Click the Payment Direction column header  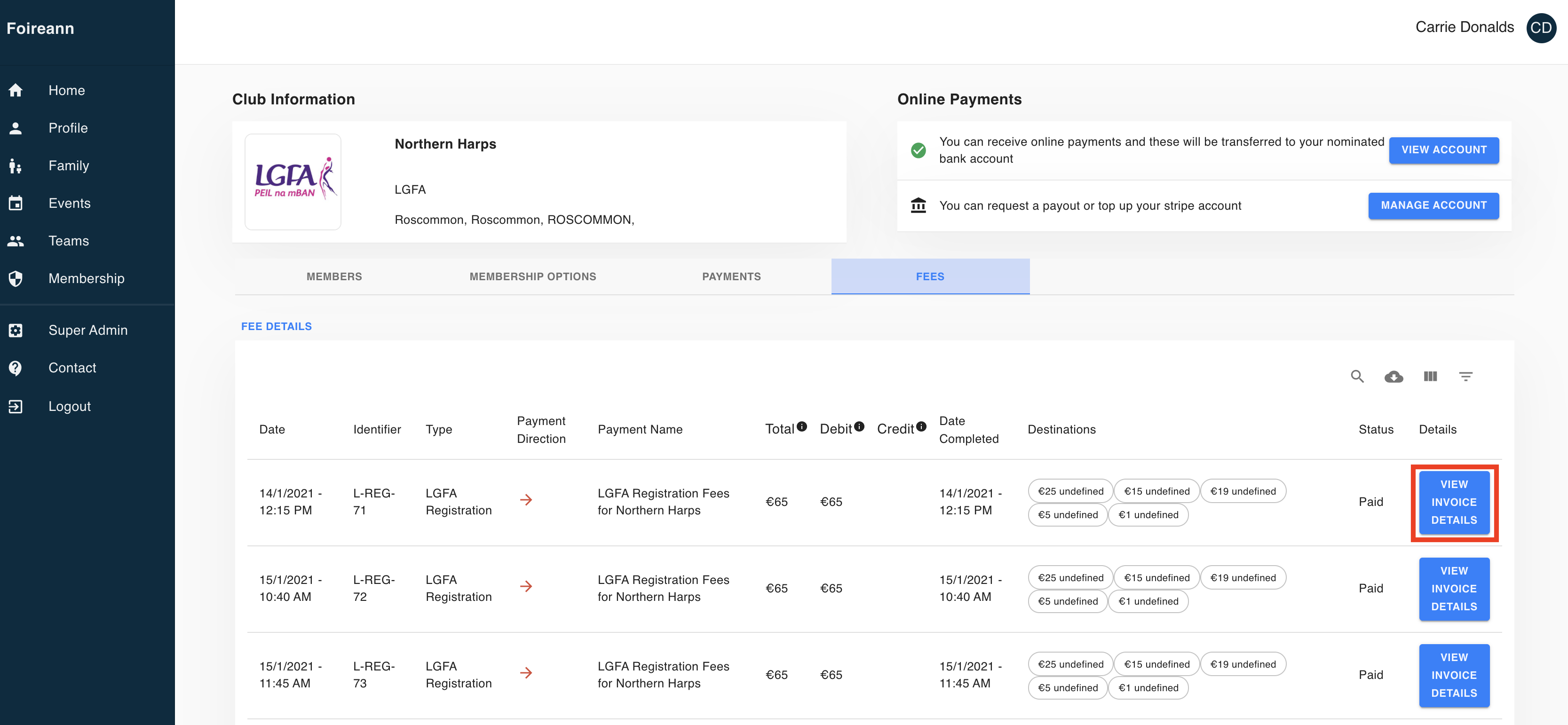coord(541,430)
